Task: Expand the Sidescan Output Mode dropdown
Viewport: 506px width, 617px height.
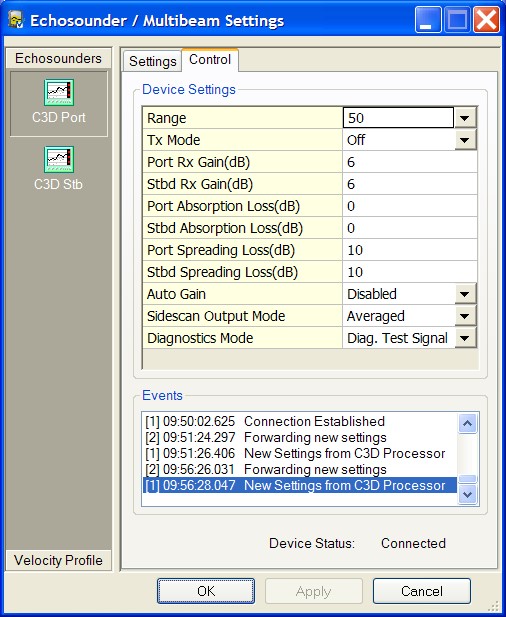Action: [465, 316]
